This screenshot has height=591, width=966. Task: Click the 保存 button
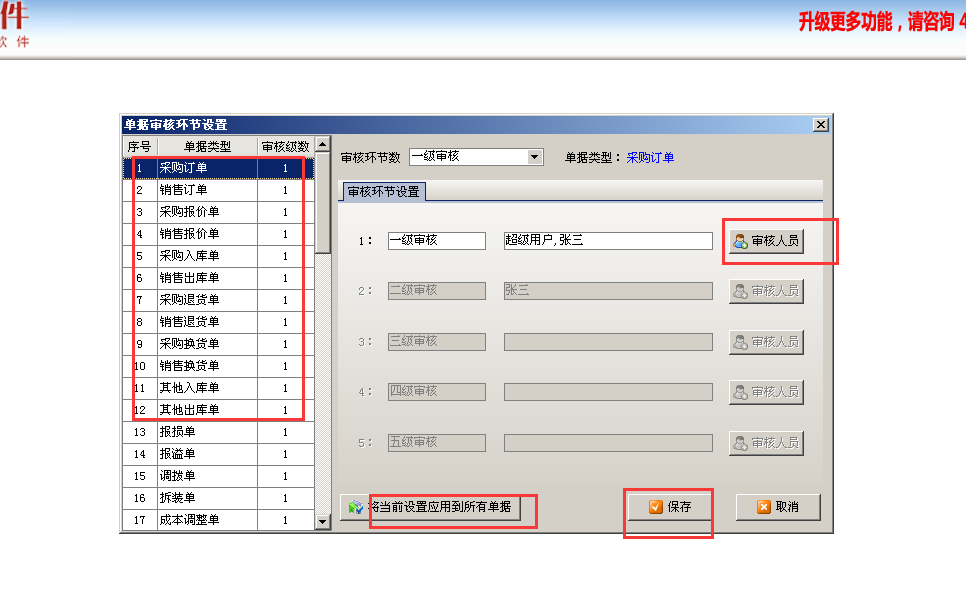tap(670, 507)
